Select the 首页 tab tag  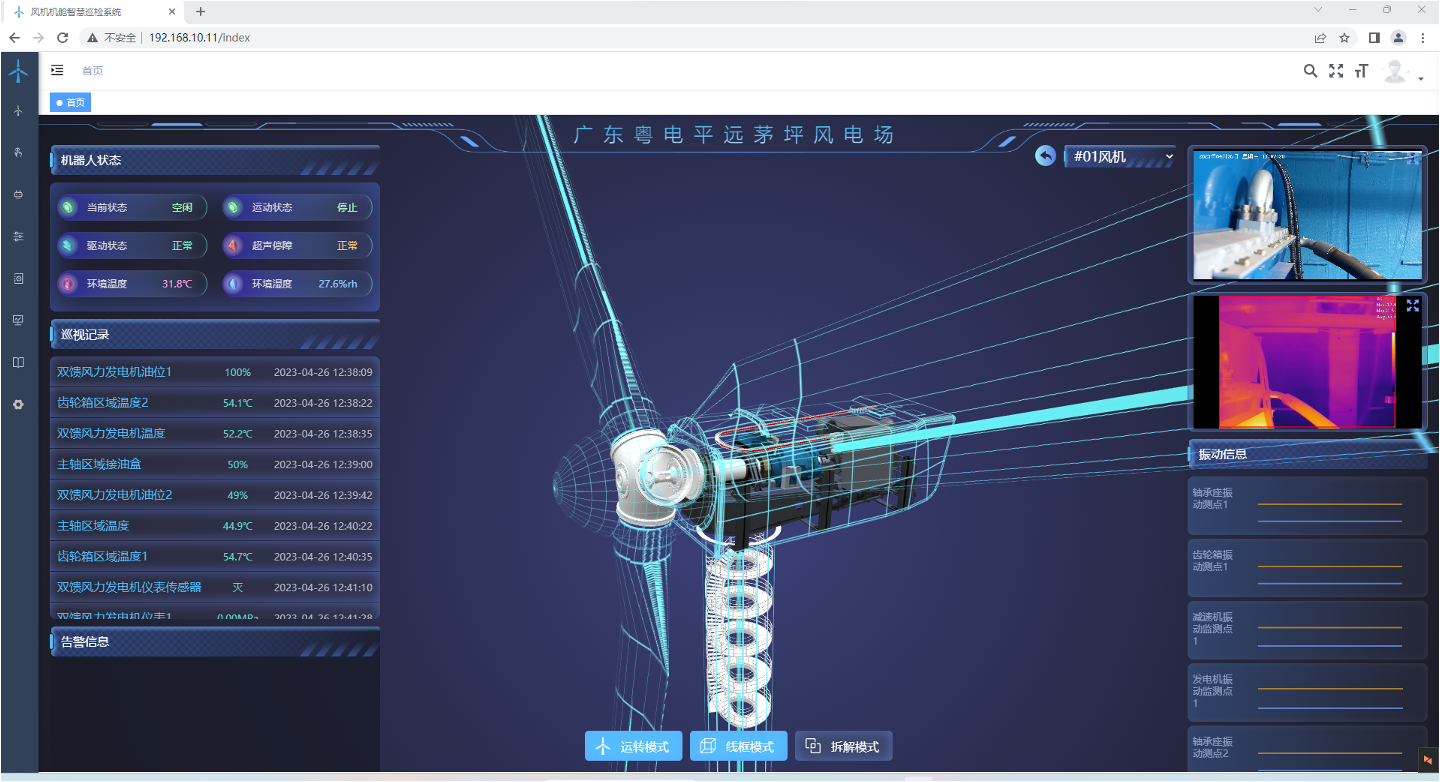point(70,103)
